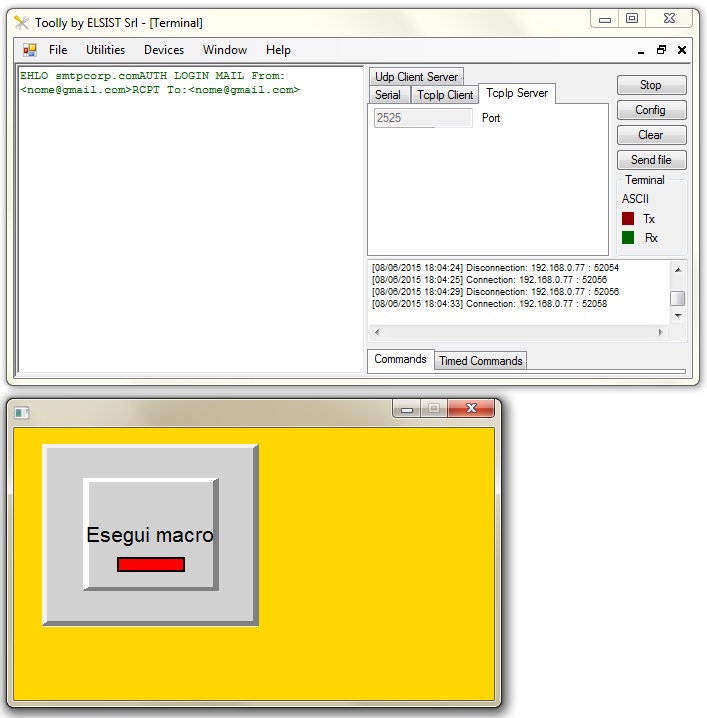Clear the terminal with Clear button

click(x=651, y=135)
